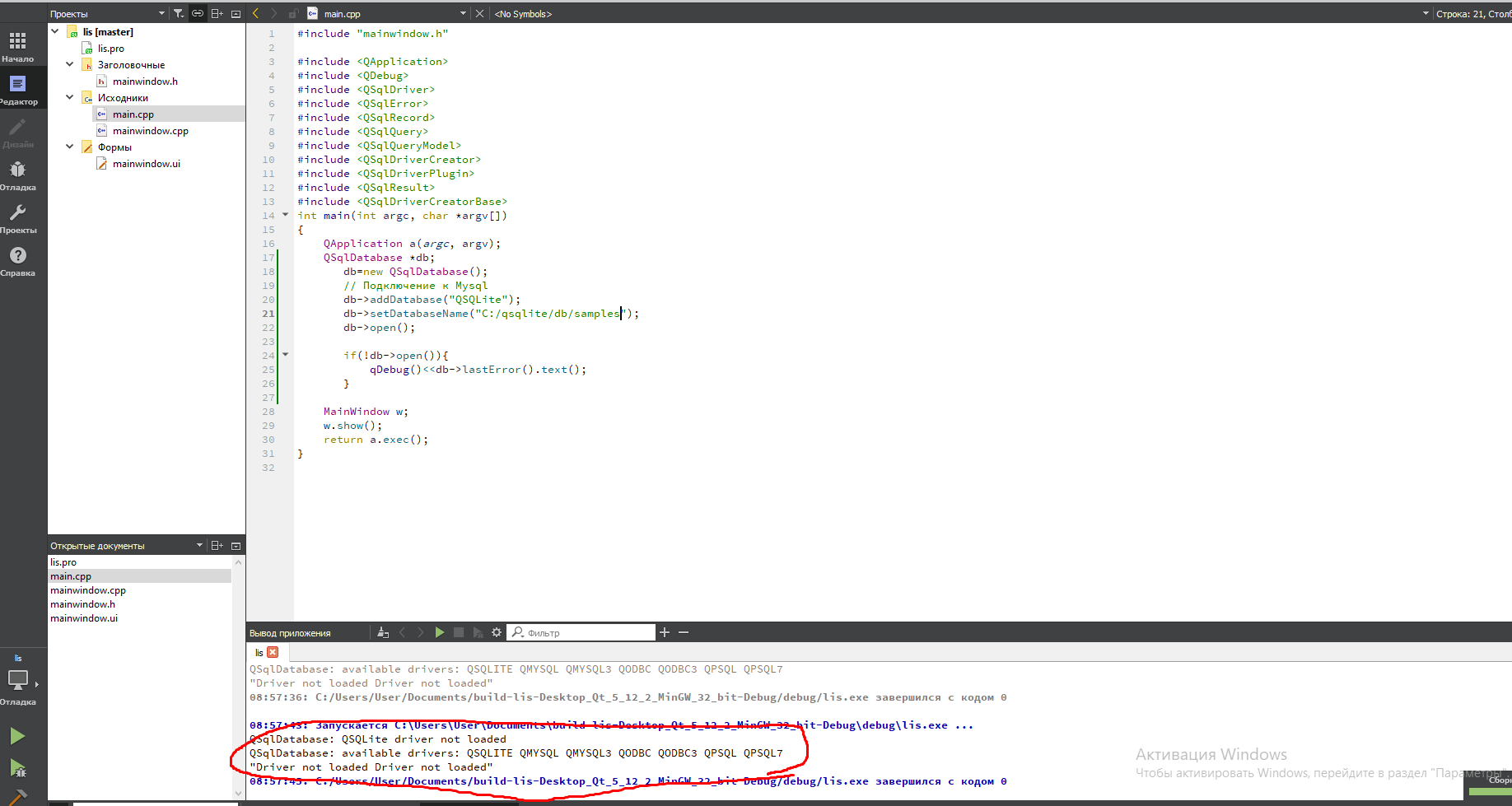The height and width of the screenshot is (806, 1512).
Task: Re-run application from output pane toolbar
Action: click(440, 632)
